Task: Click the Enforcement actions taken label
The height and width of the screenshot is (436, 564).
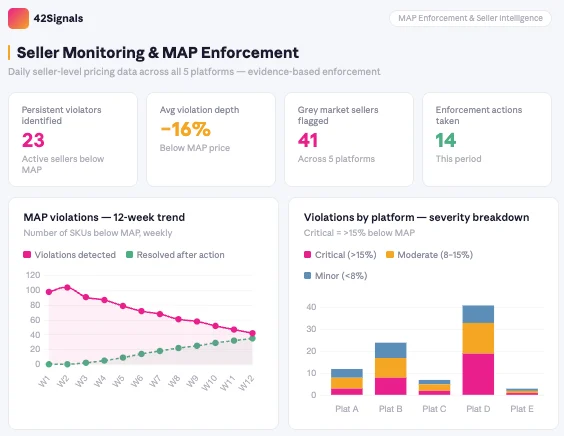Action: 479,115
